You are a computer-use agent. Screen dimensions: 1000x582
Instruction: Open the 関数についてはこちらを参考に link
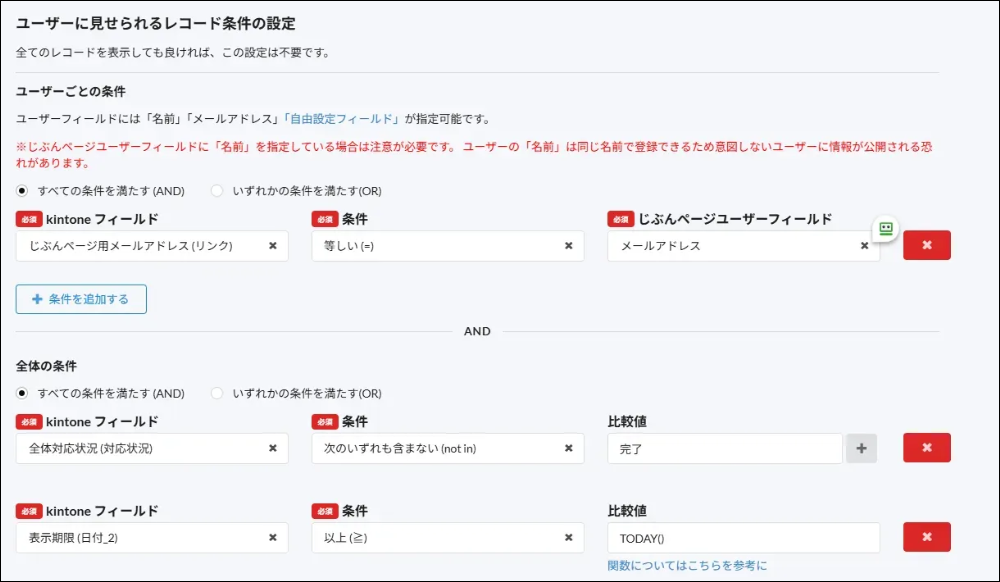click(x=687, y=566)
